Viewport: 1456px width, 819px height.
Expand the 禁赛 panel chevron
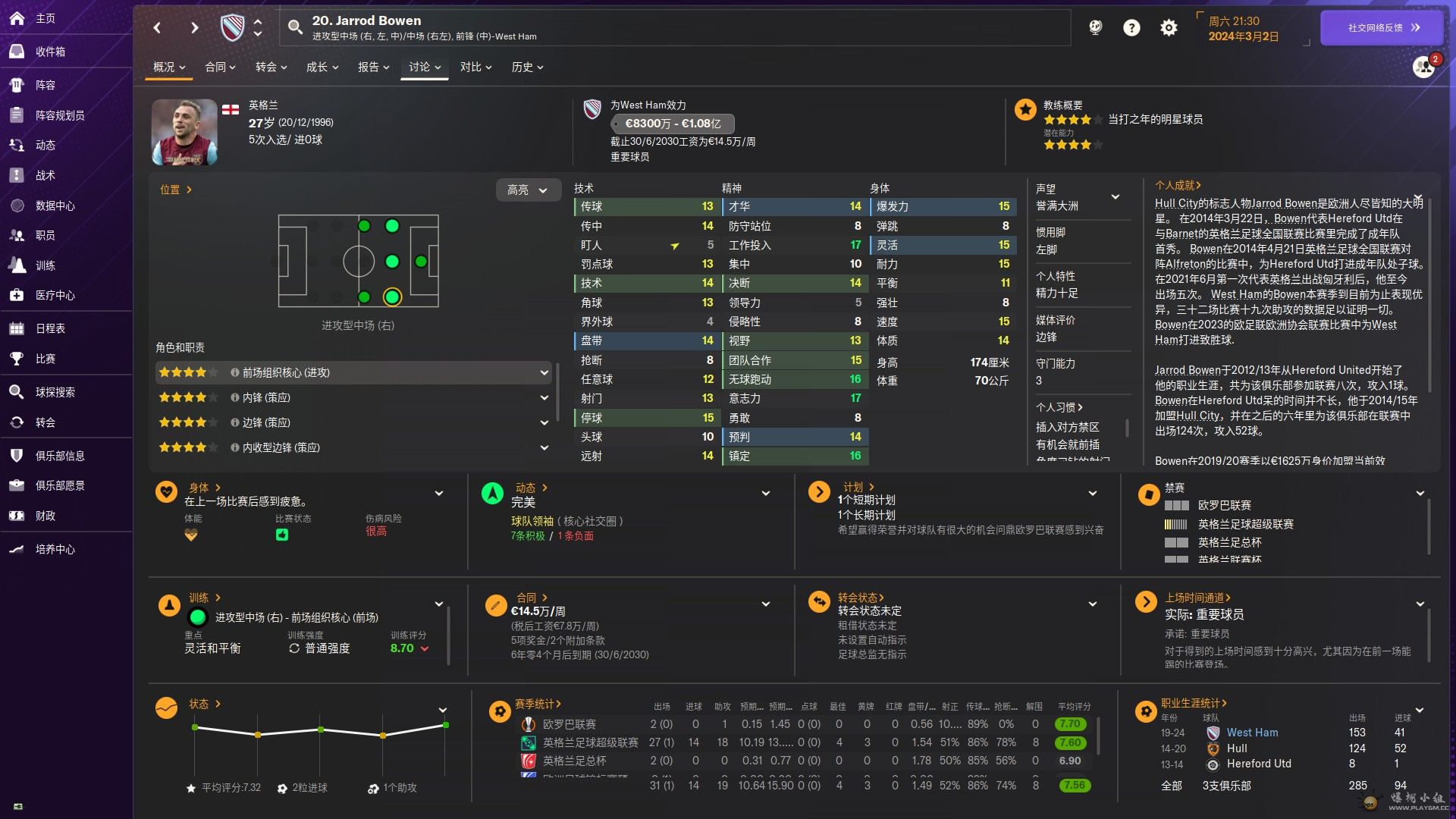(1420, 494)
